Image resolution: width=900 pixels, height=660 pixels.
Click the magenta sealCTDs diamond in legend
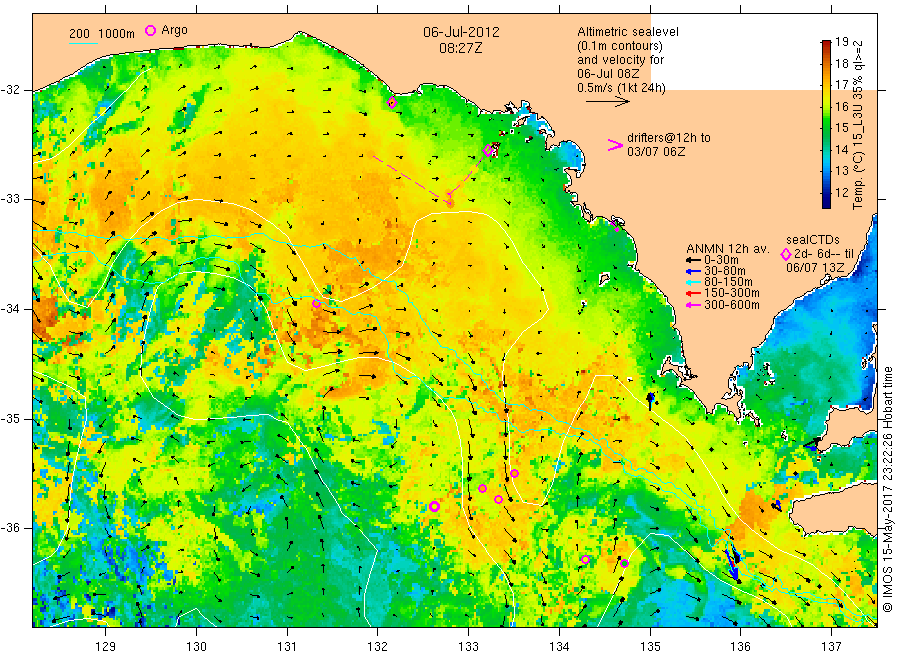point(786,254)
